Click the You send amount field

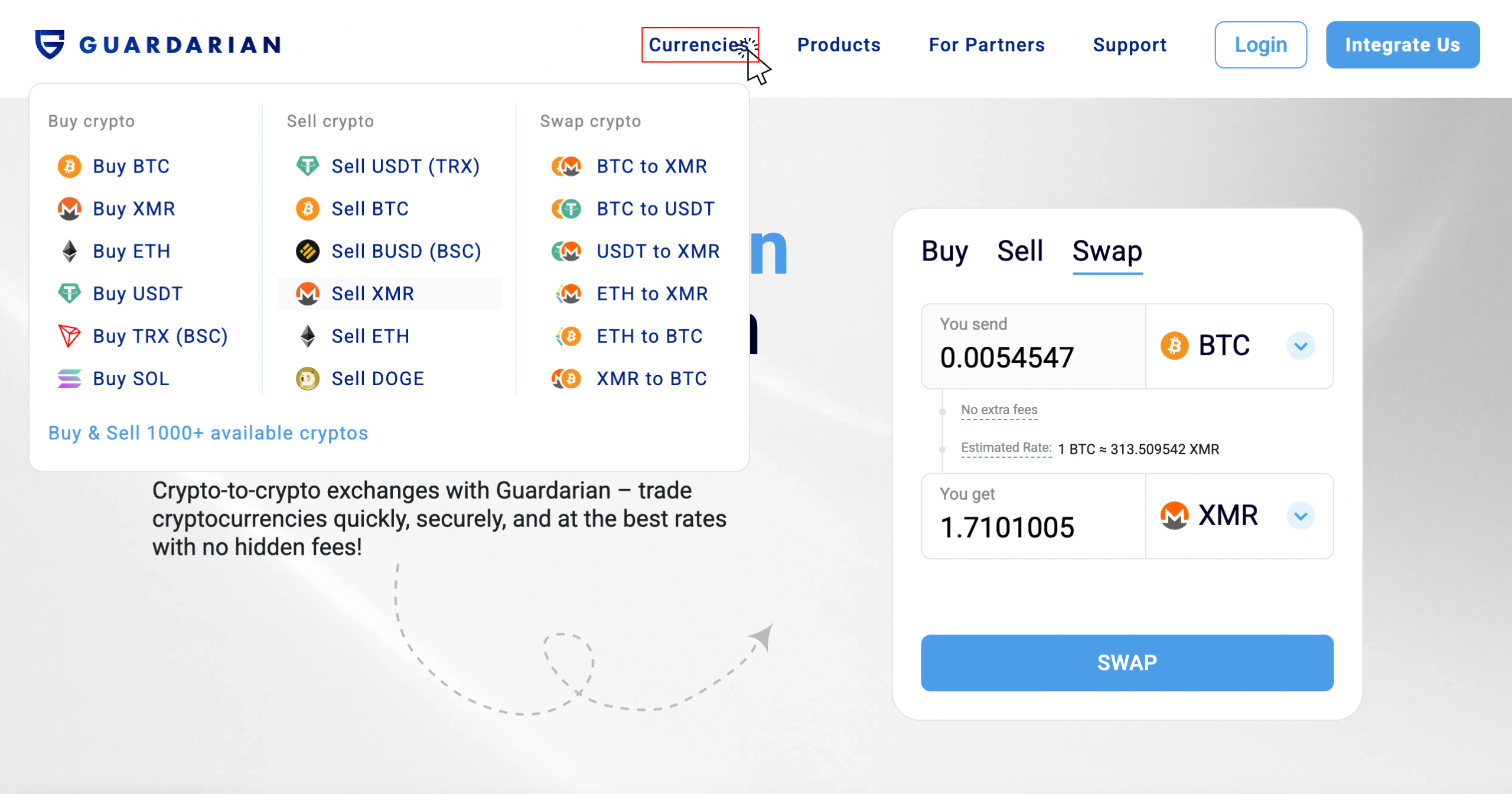tap(1033, 346)
